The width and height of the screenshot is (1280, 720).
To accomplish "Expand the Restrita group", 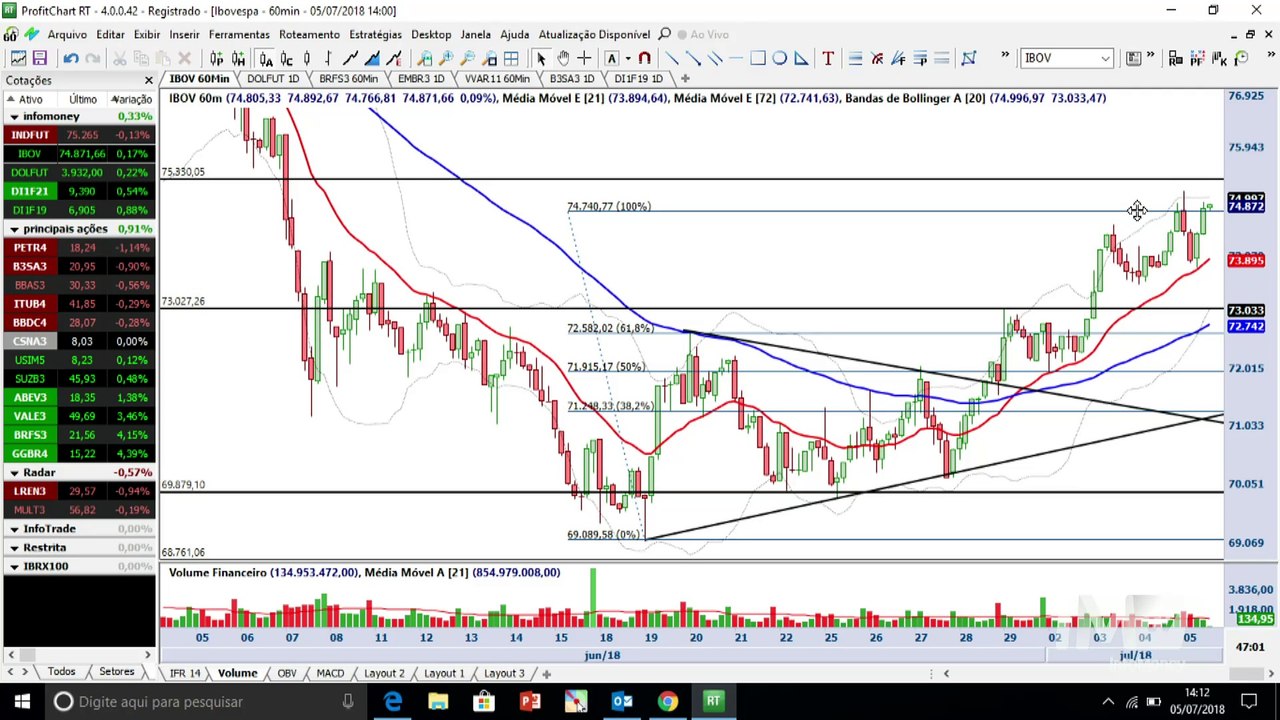I will [x=14, y=548].
